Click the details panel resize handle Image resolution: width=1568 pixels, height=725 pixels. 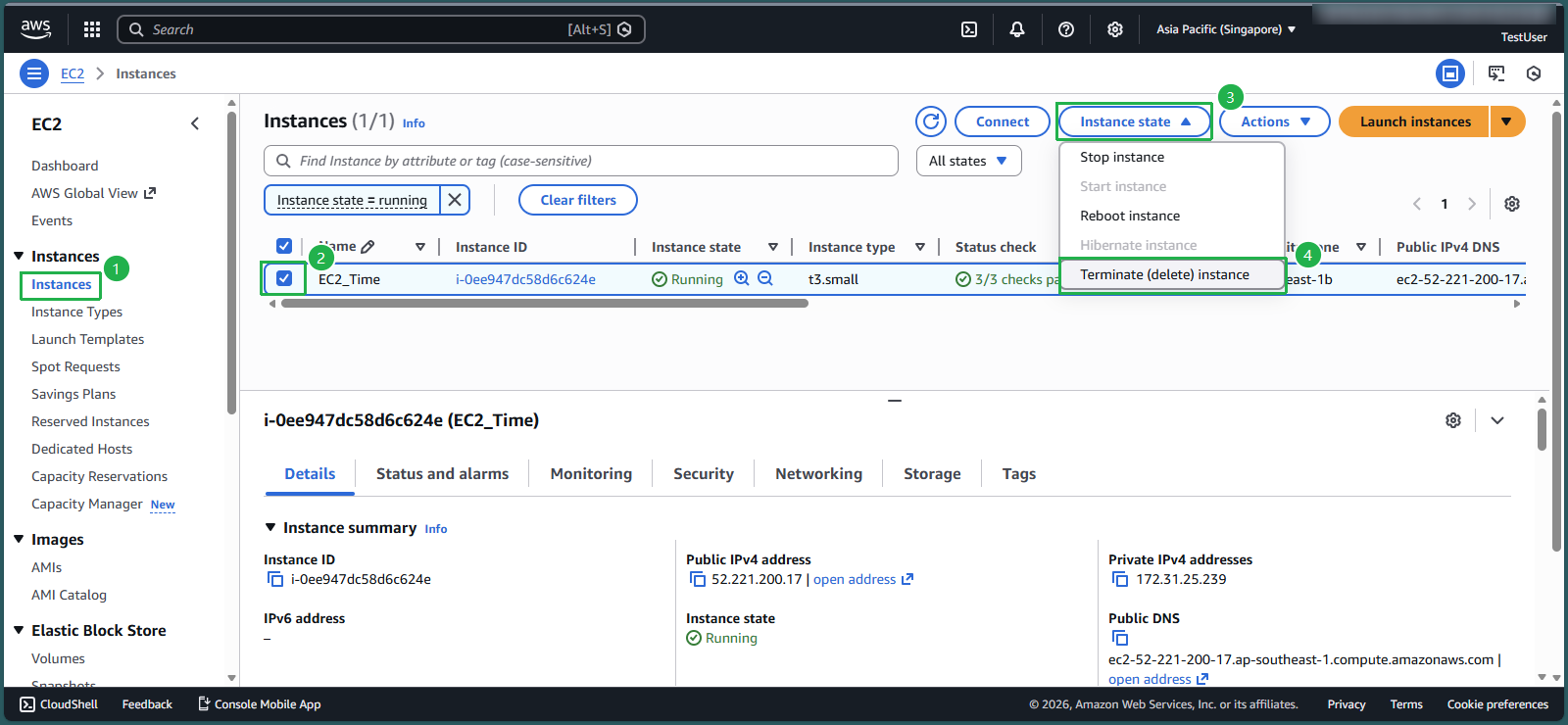[895, 400]
